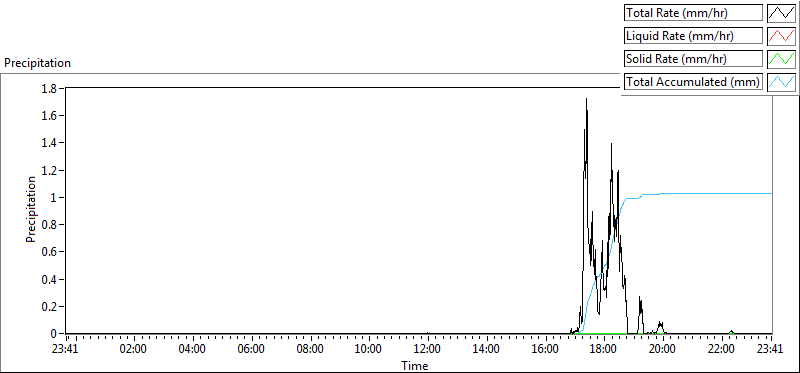The height and width of the screenshot is (373, 800).
Task: Click the Time x-axis label
Action: [x=414, y=365]
